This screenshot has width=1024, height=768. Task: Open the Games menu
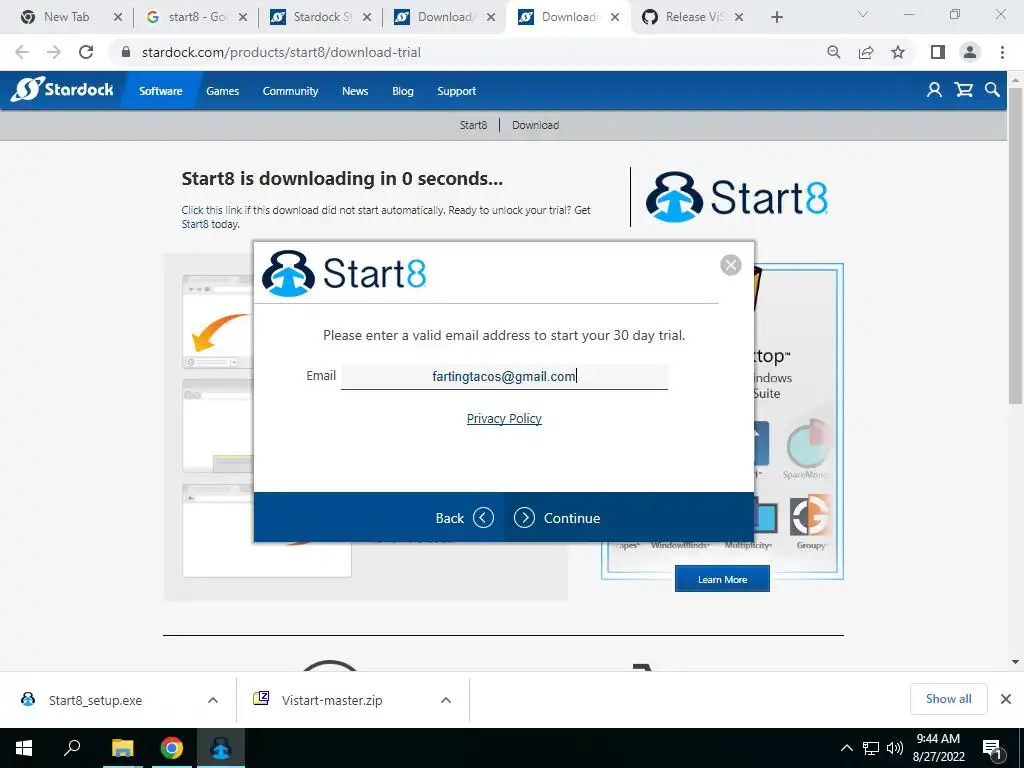pos(223,91)
